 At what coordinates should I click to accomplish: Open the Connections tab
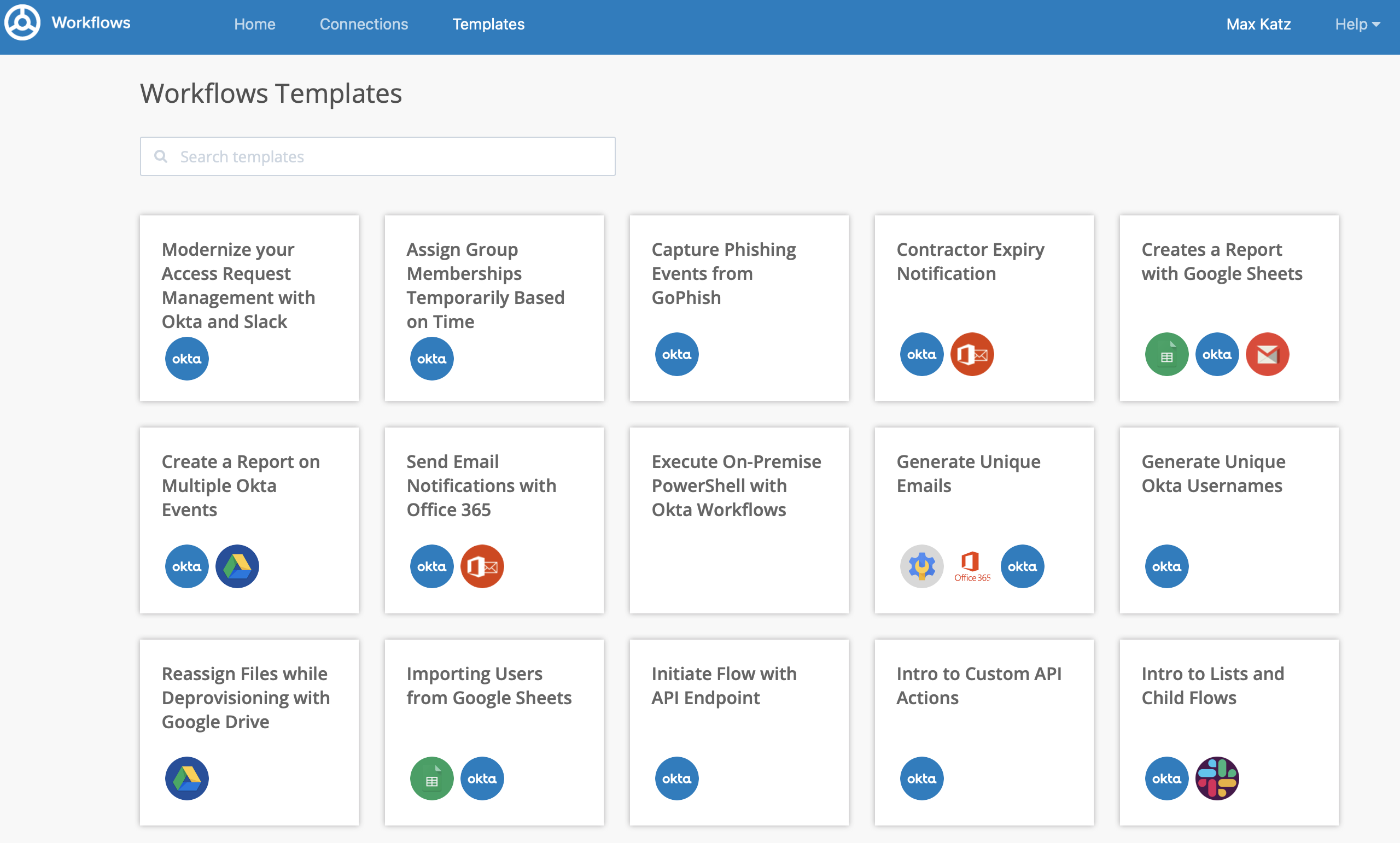[x=364, y=24]
